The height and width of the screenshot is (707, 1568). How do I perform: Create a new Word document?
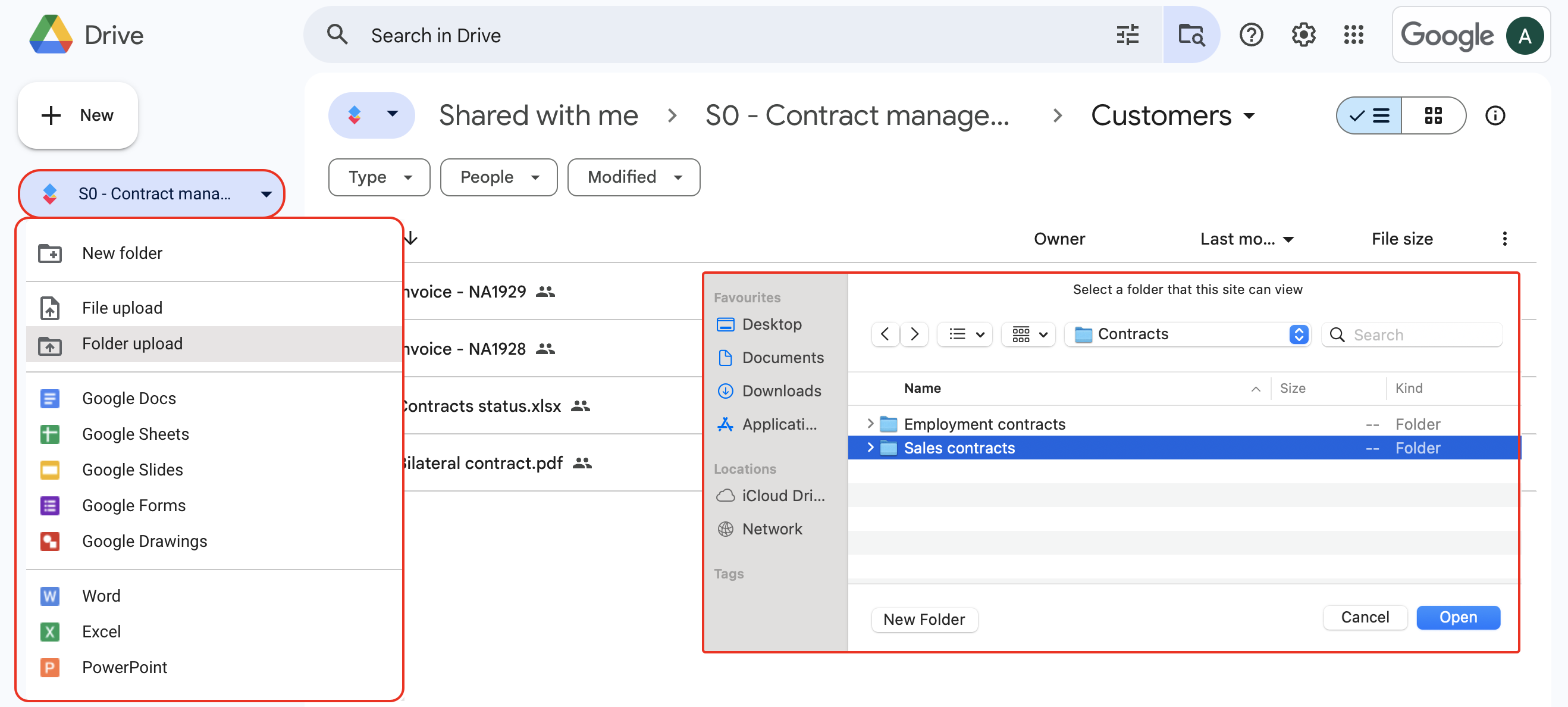pos(214,596)
